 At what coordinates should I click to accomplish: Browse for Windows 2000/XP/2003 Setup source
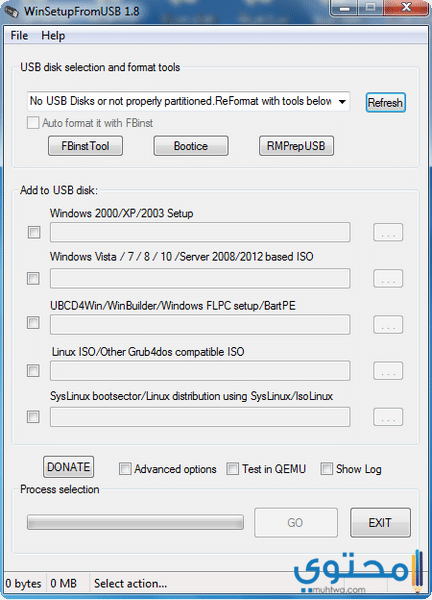point(388,232)
